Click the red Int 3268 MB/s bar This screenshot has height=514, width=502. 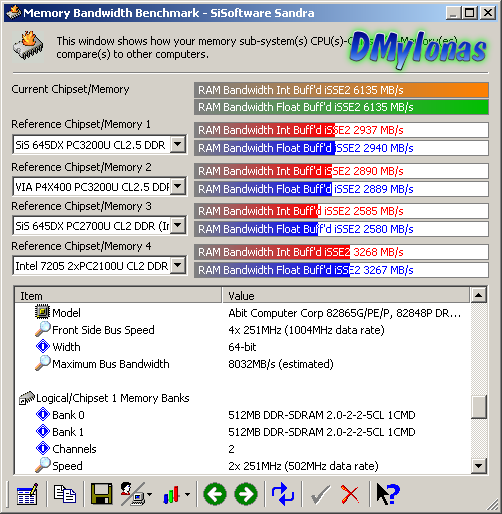pos(341,252)
